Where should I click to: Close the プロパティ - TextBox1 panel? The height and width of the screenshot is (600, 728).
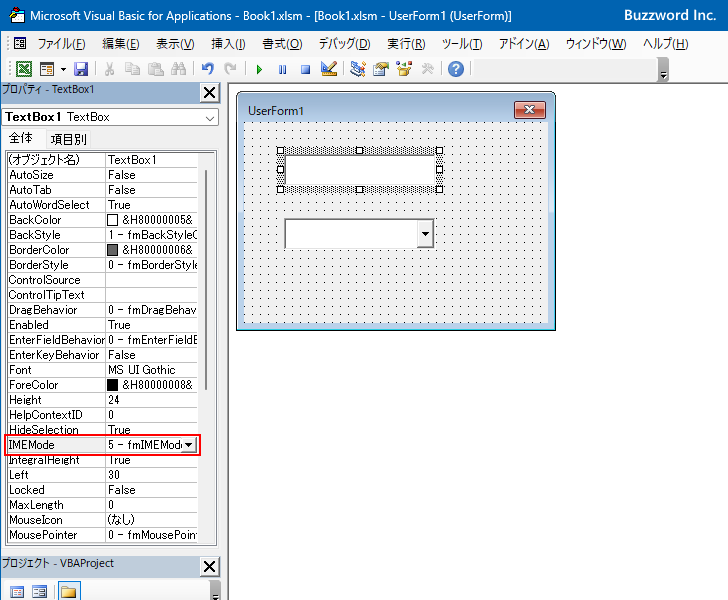(209, 93)
